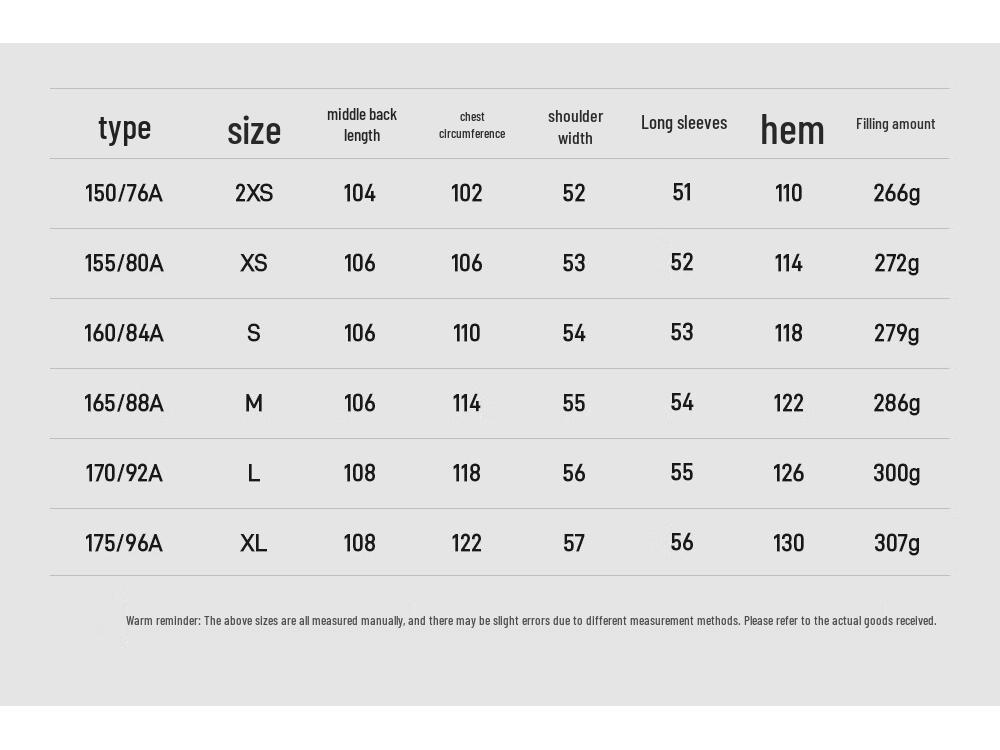Click the 150/76A type cell

124,193
